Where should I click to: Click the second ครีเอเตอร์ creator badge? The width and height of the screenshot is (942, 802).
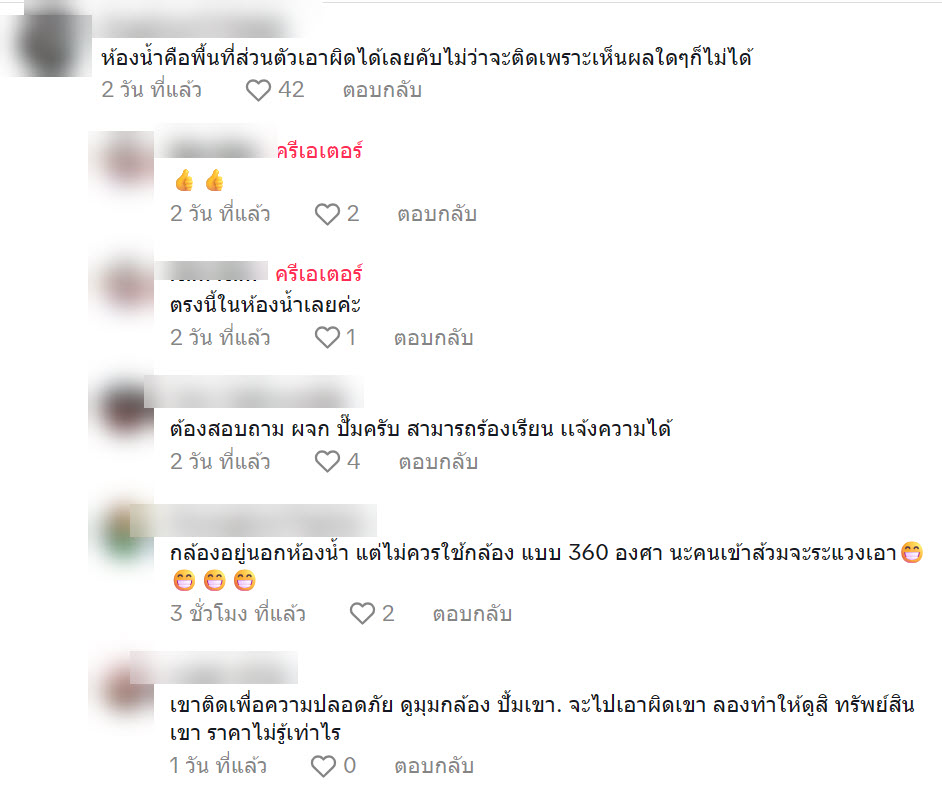(x=319, y=275)
